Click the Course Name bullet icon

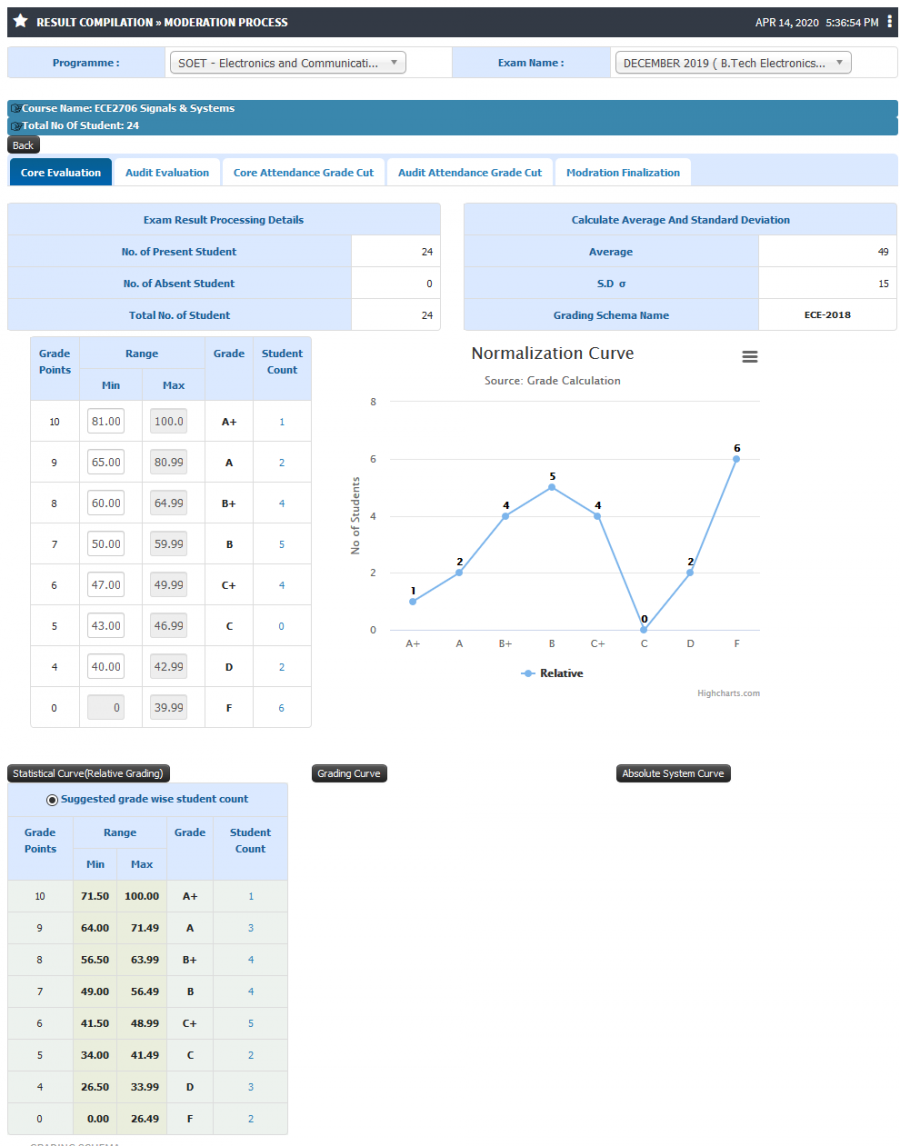15,108
